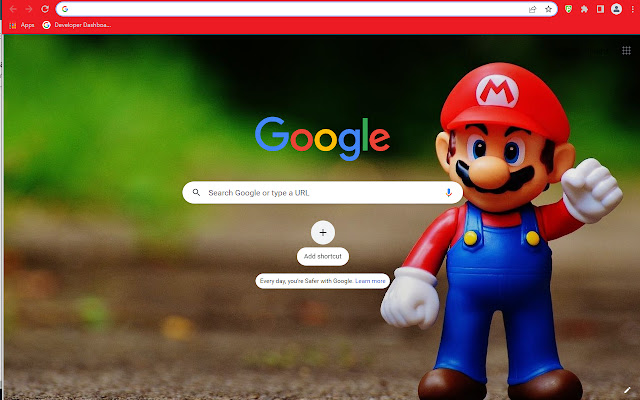Share this page via the share icon
640x400 pixels.
(532, 9)
